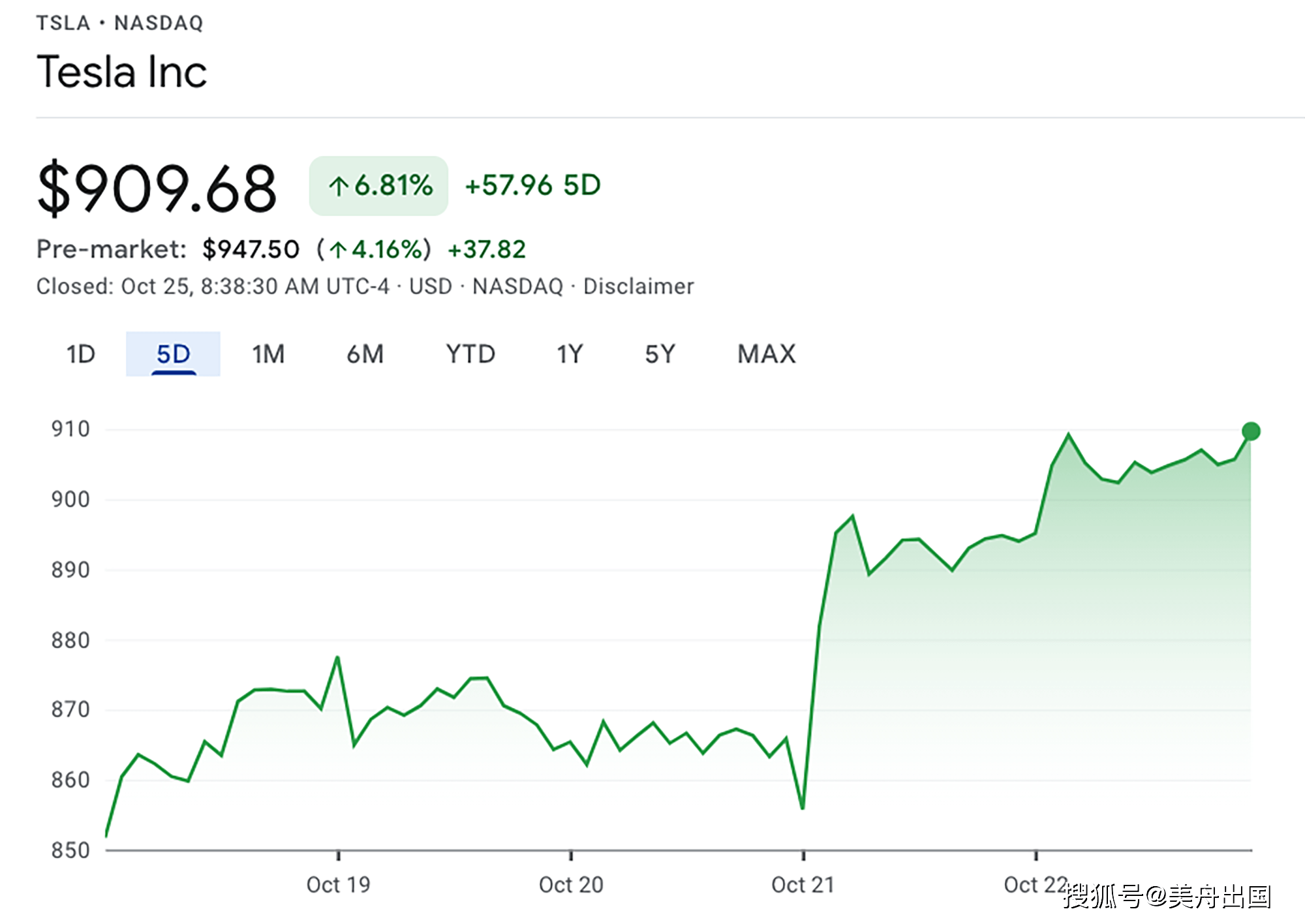Click the Tesla Inc title
Image resolution: width=1305 pixels, height=924 pixels.
pos(122,72)
